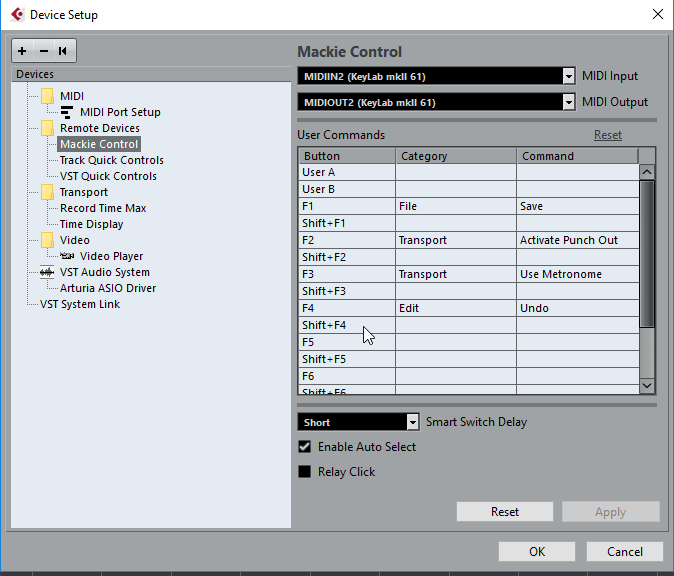Click the add device plus icon

(x=22, y=51)
